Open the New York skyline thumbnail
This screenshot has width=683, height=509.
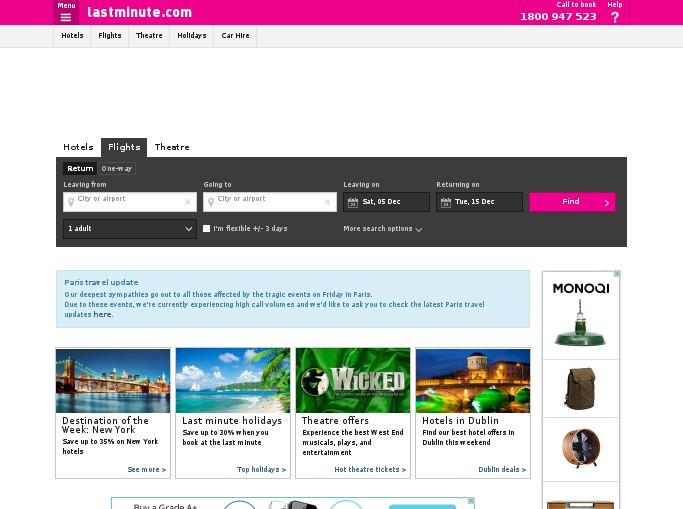point(113,381)
